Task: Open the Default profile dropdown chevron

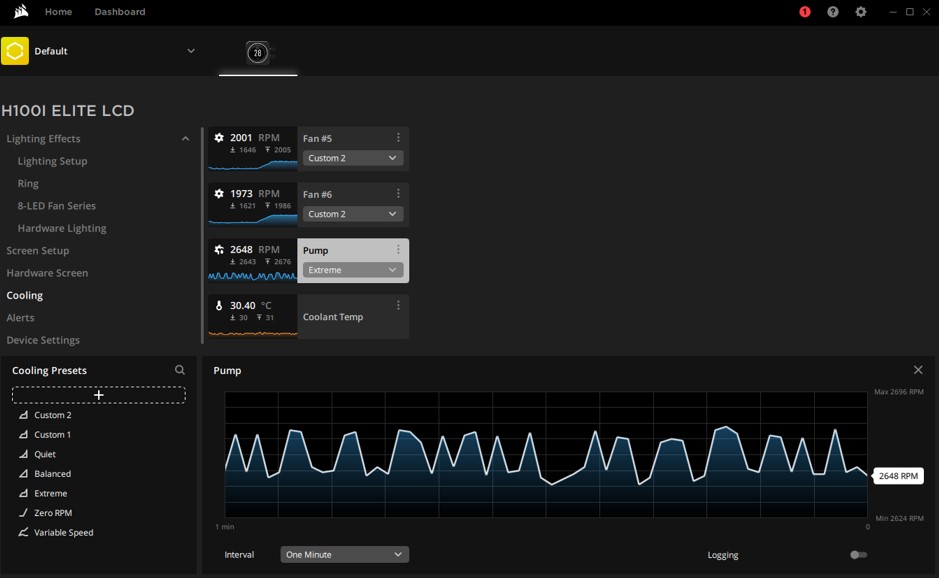Action: click(x=191, y=51)
